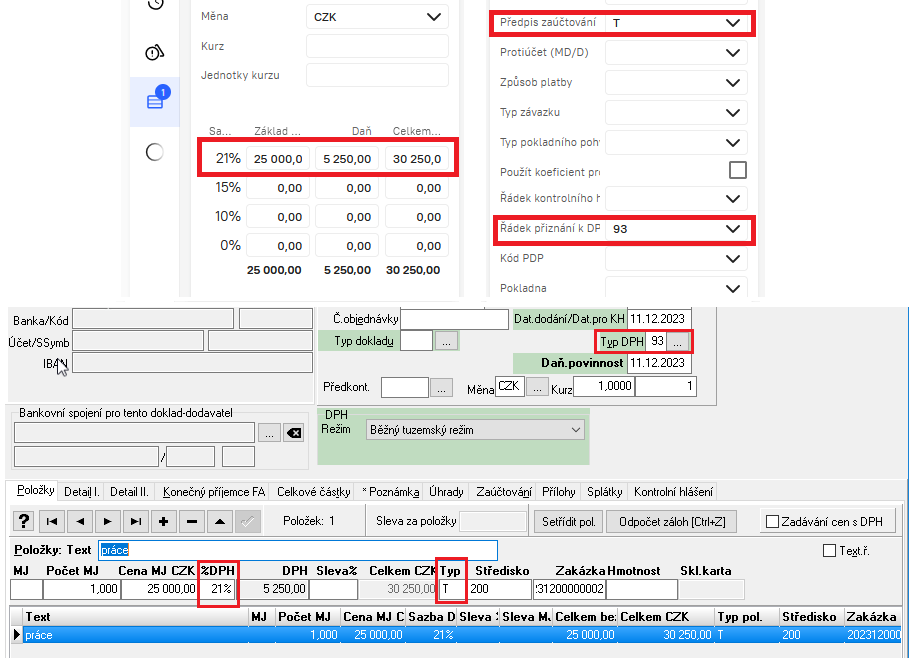Check the Použít koeficient checkbox
The height and width of the screenshot is (663, 916).
(737, 170)
